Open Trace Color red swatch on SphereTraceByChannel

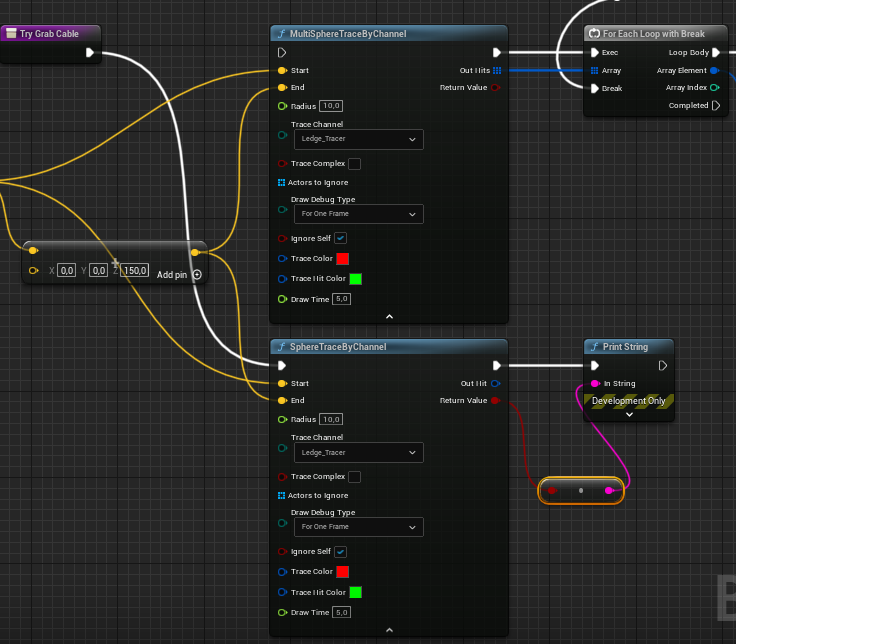(x=343, y=572)
